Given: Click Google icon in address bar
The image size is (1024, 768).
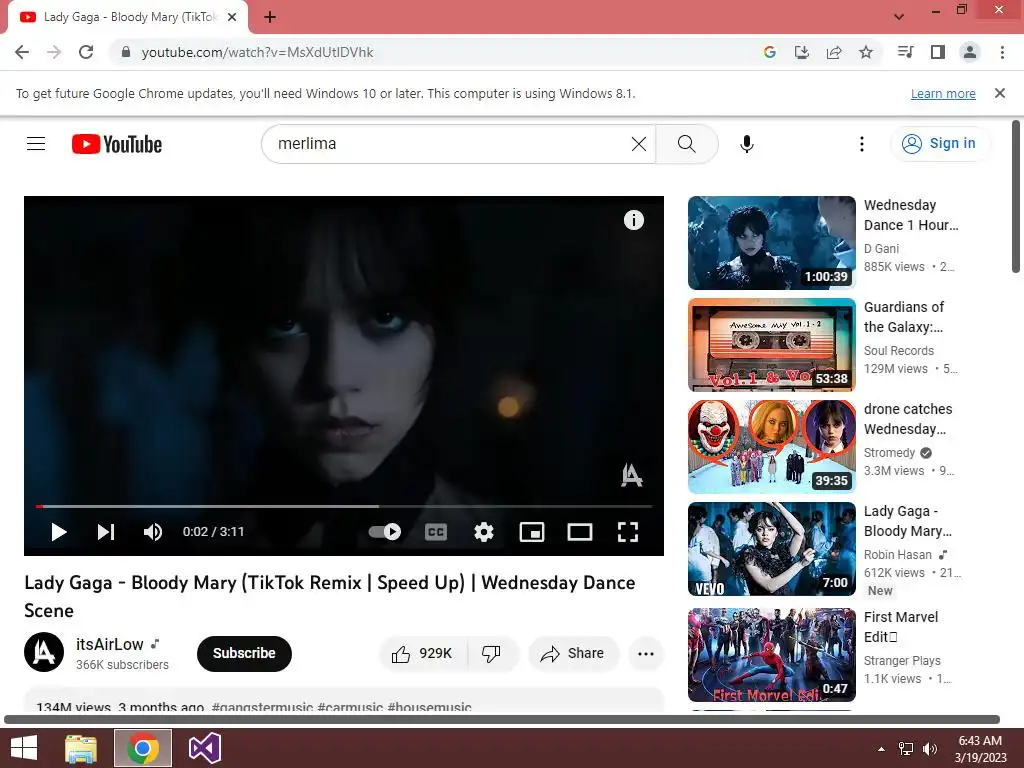Looking at the screenshot, I should 770,52.
